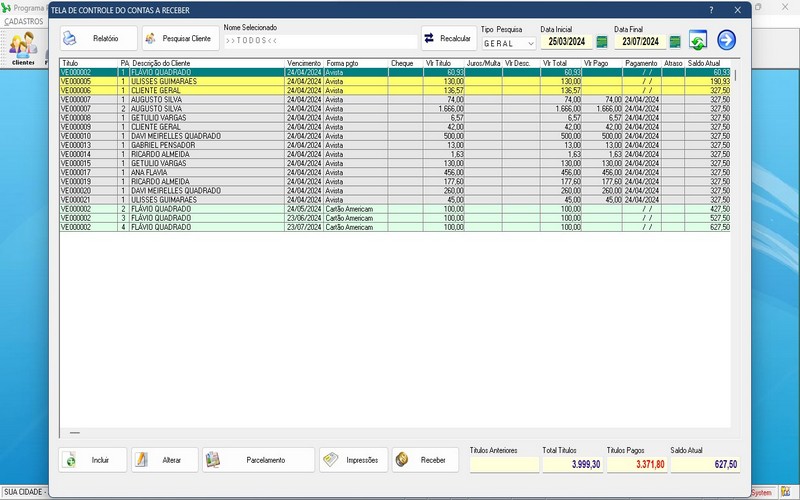Open calendar picker for Data Inicial
Image resolution: width=800 pixels, height=500 pixels.
601,42
